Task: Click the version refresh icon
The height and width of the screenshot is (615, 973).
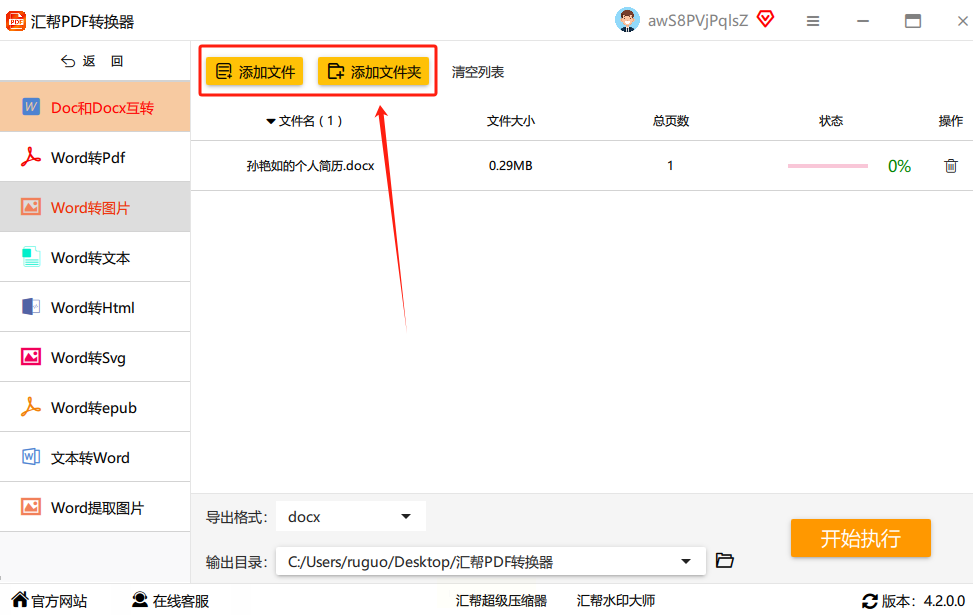Action: click(x=870, y=601)
